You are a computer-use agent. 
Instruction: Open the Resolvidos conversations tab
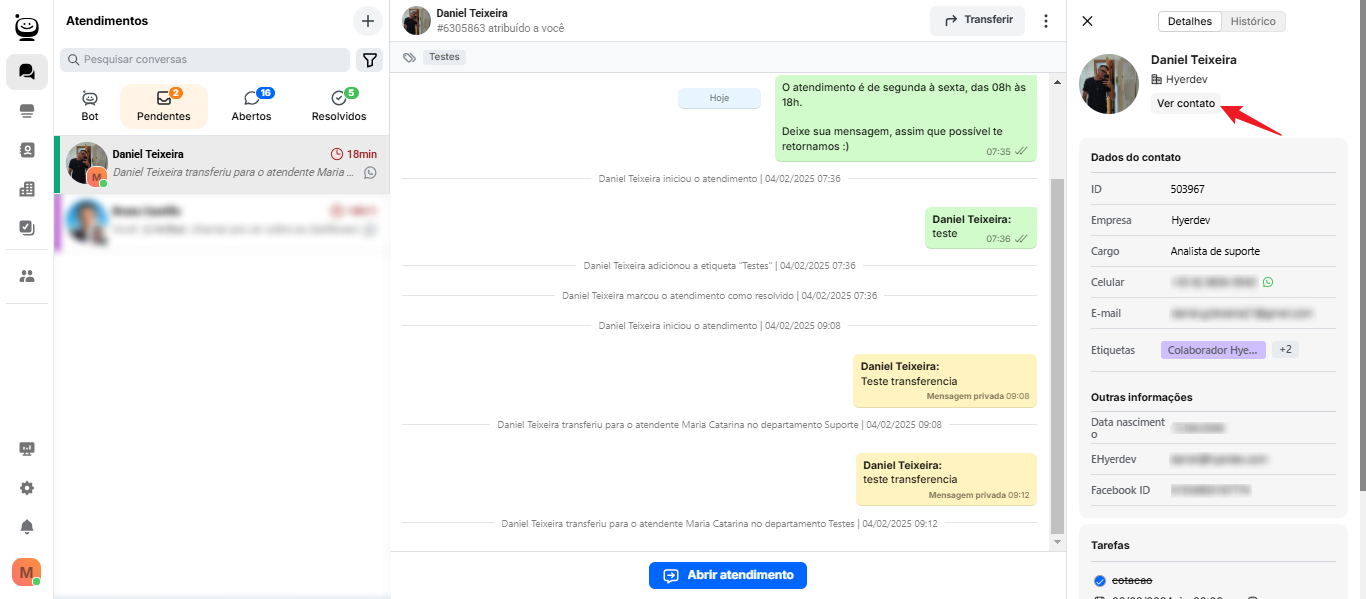[339, 106]
